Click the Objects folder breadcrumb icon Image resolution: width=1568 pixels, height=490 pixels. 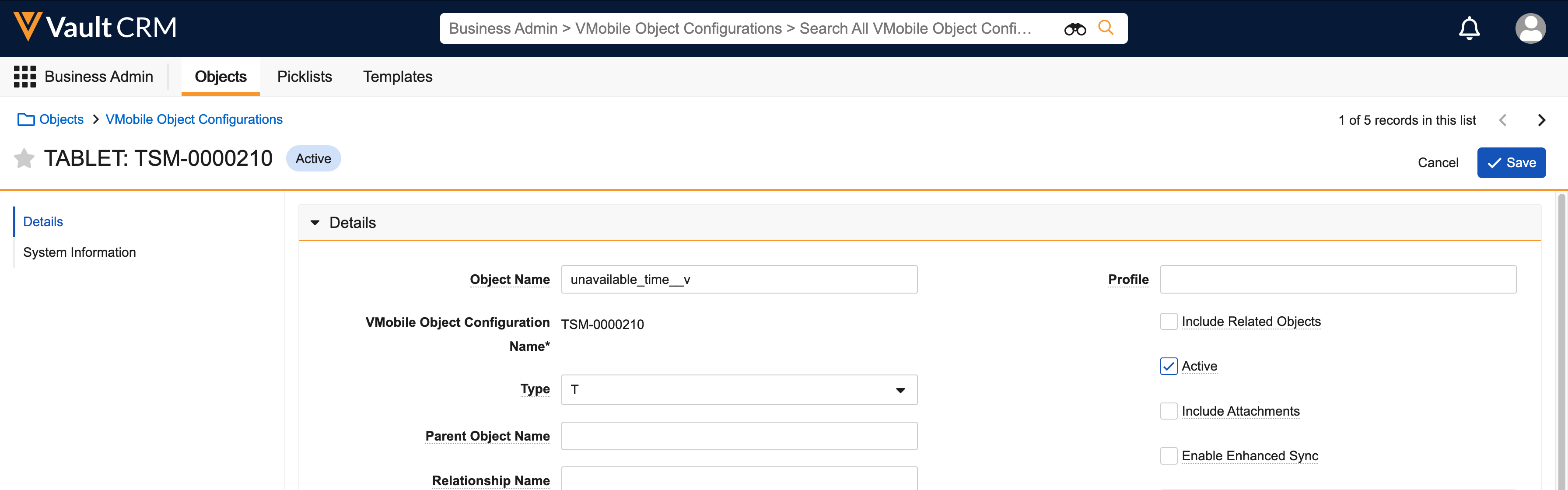(25, 119)
